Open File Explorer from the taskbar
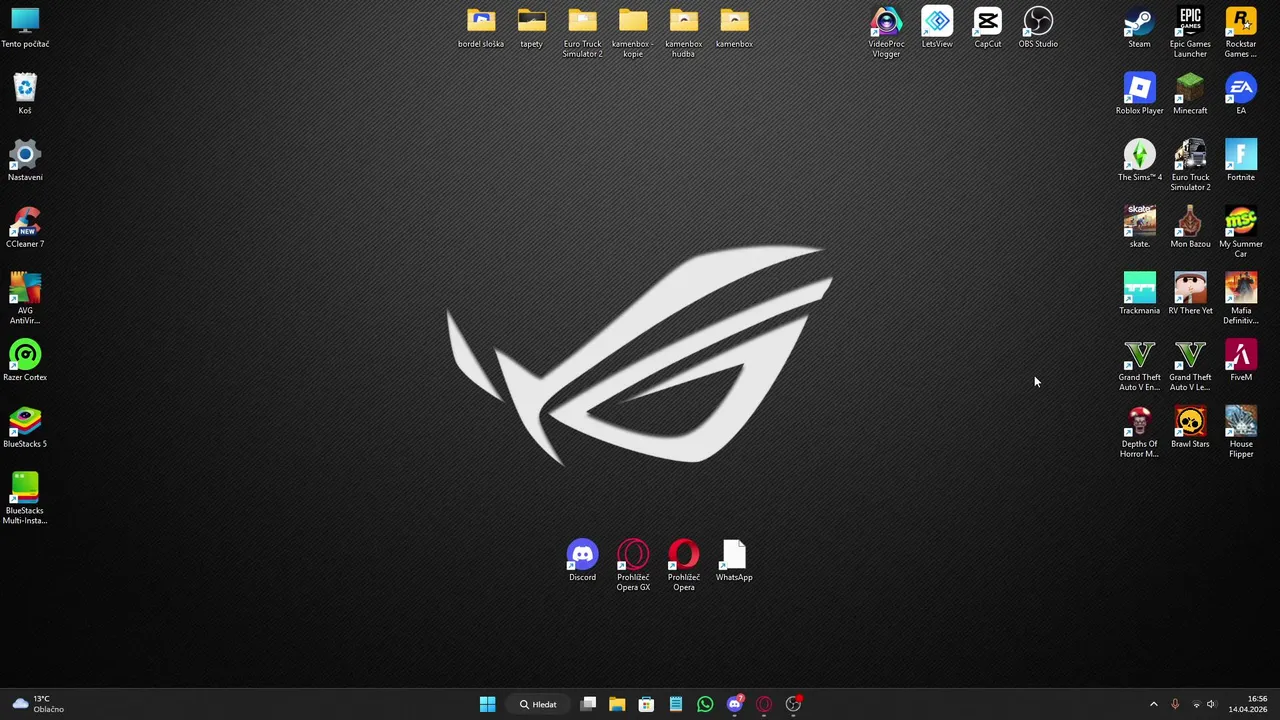1280x720 pixels. pos(617,704)
